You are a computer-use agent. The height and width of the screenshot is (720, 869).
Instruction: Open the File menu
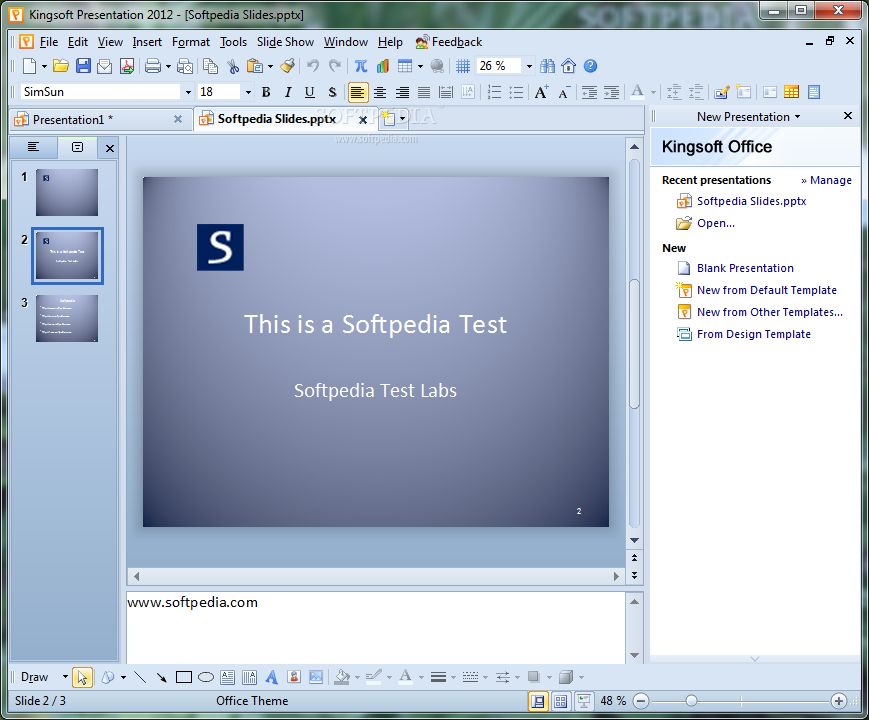[49, 42]
